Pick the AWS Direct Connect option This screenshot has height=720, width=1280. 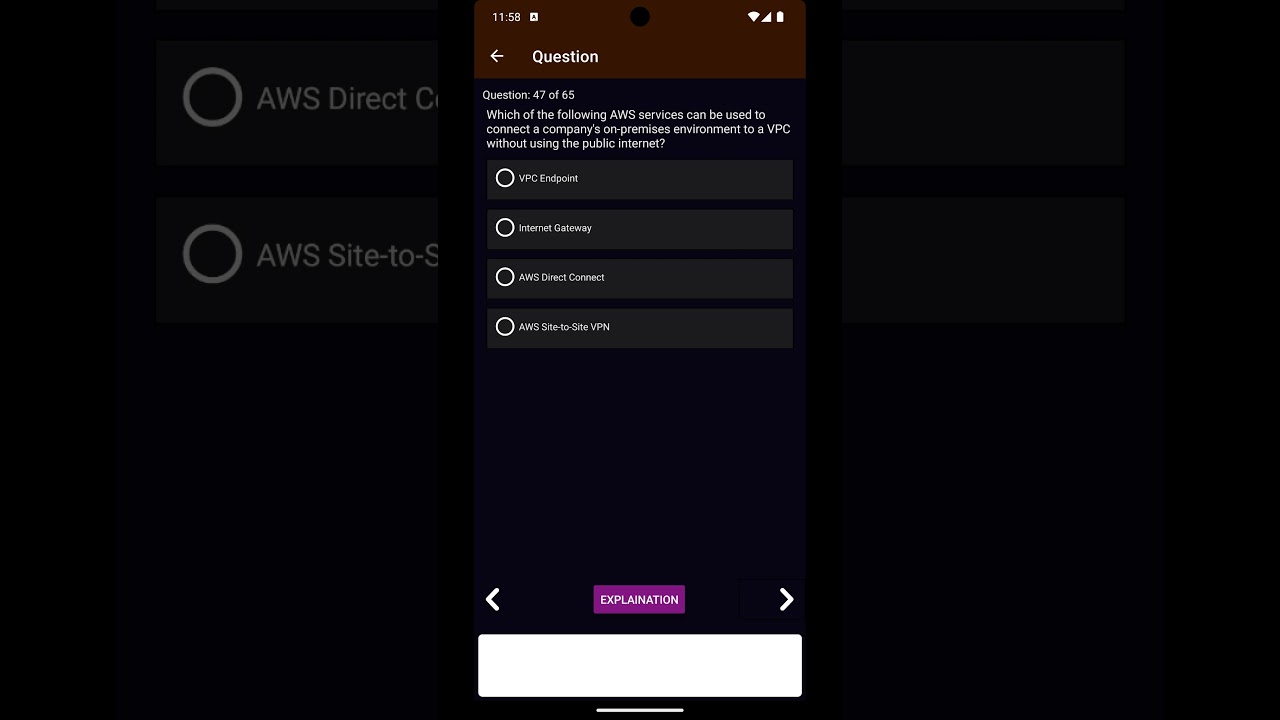[x=640, y=278]
